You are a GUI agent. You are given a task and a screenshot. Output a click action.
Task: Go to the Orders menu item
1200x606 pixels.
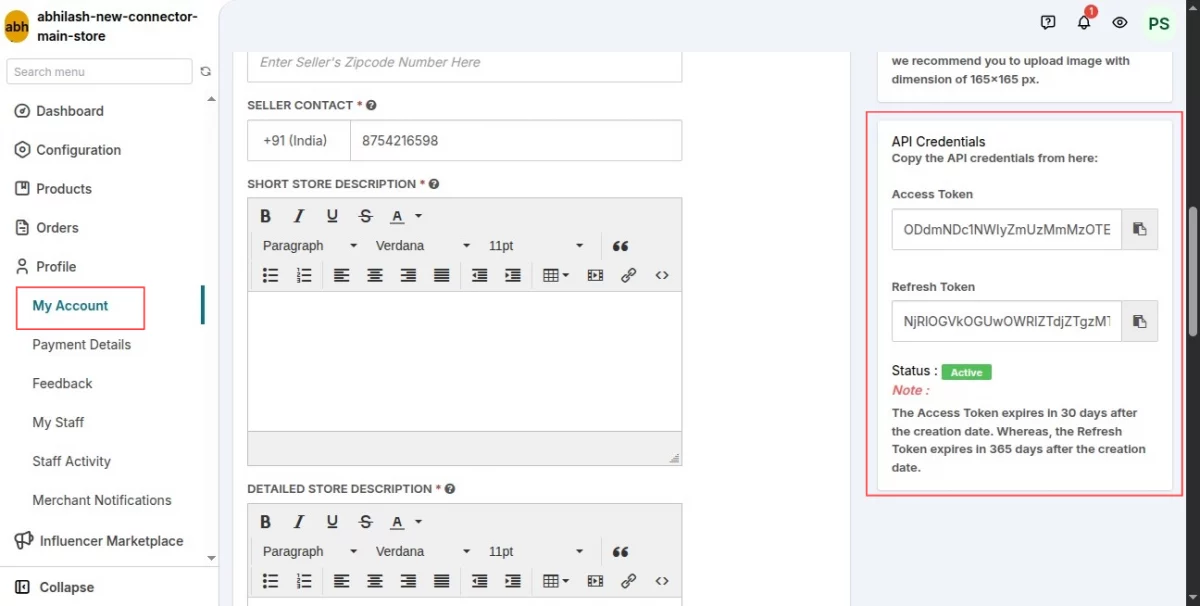57,228
